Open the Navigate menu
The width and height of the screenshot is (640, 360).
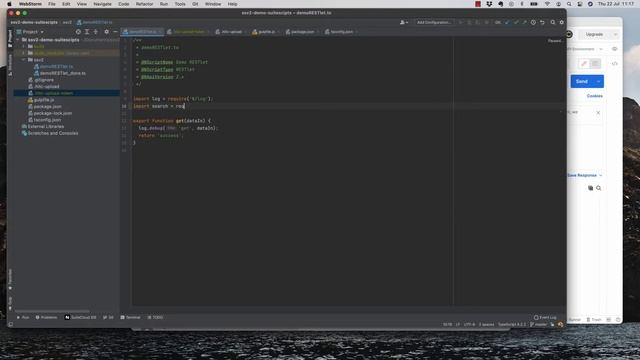pyautogui.click(x=102, y=4)
